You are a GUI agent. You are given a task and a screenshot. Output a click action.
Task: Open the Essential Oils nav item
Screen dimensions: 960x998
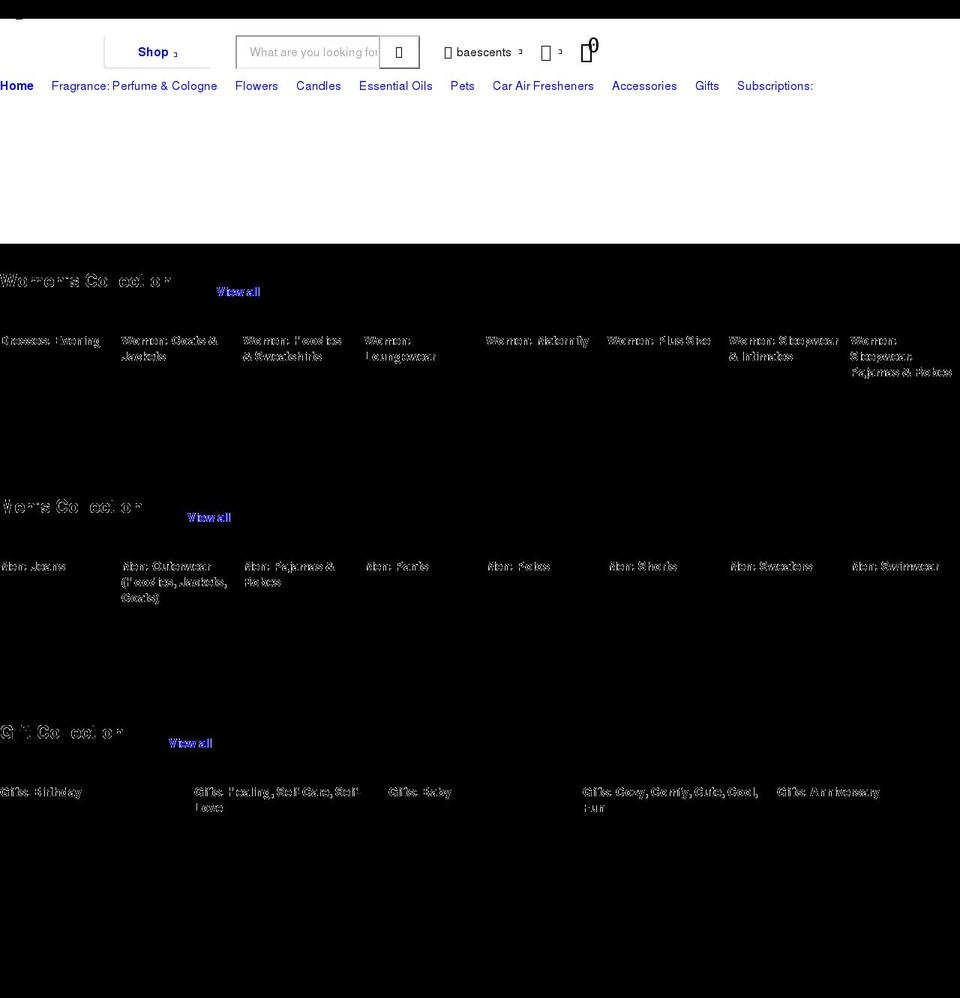tap(395, 86)
